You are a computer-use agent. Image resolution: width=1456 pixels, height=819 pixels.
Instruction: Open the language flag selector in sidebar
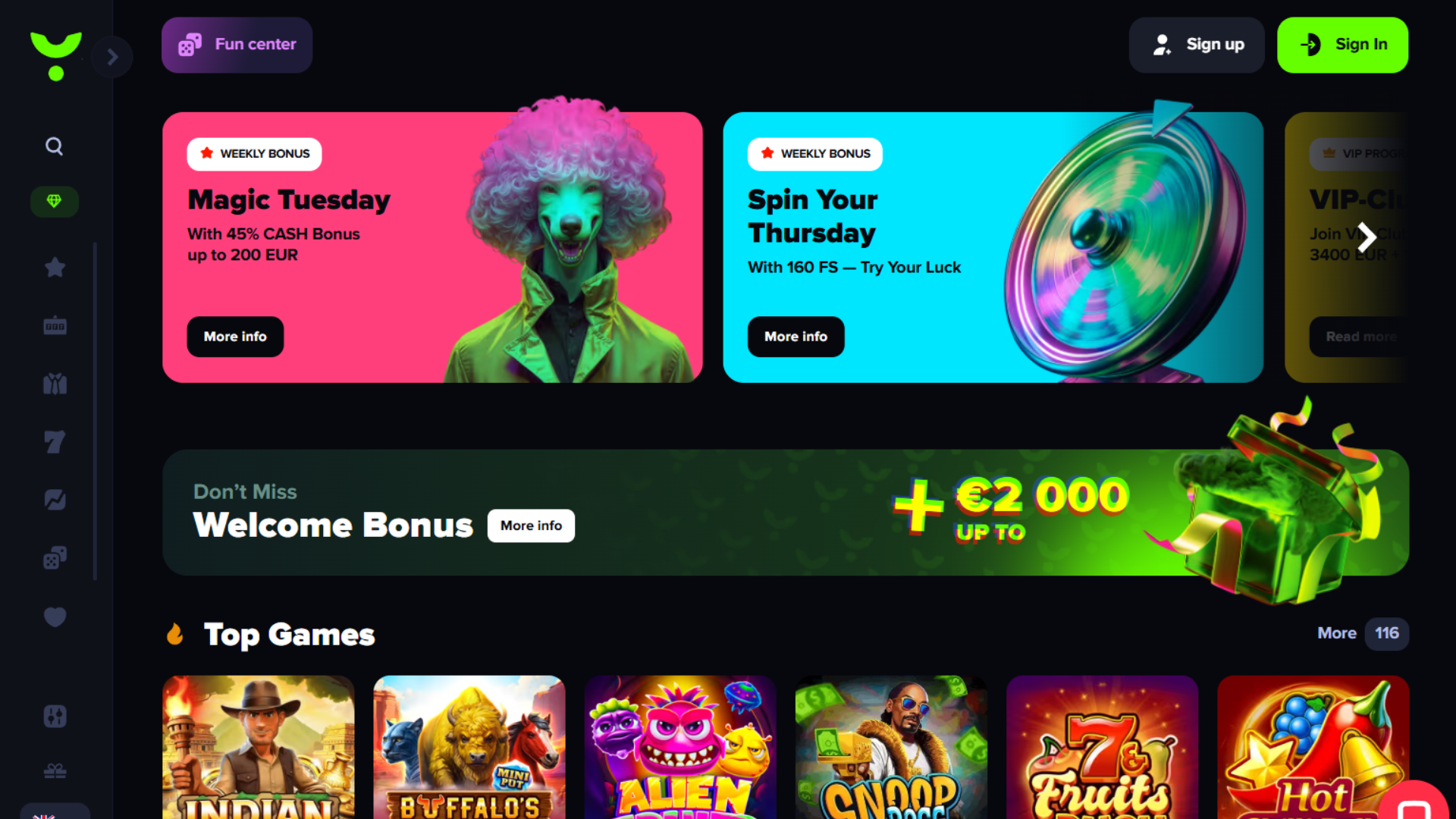[55, 812]
